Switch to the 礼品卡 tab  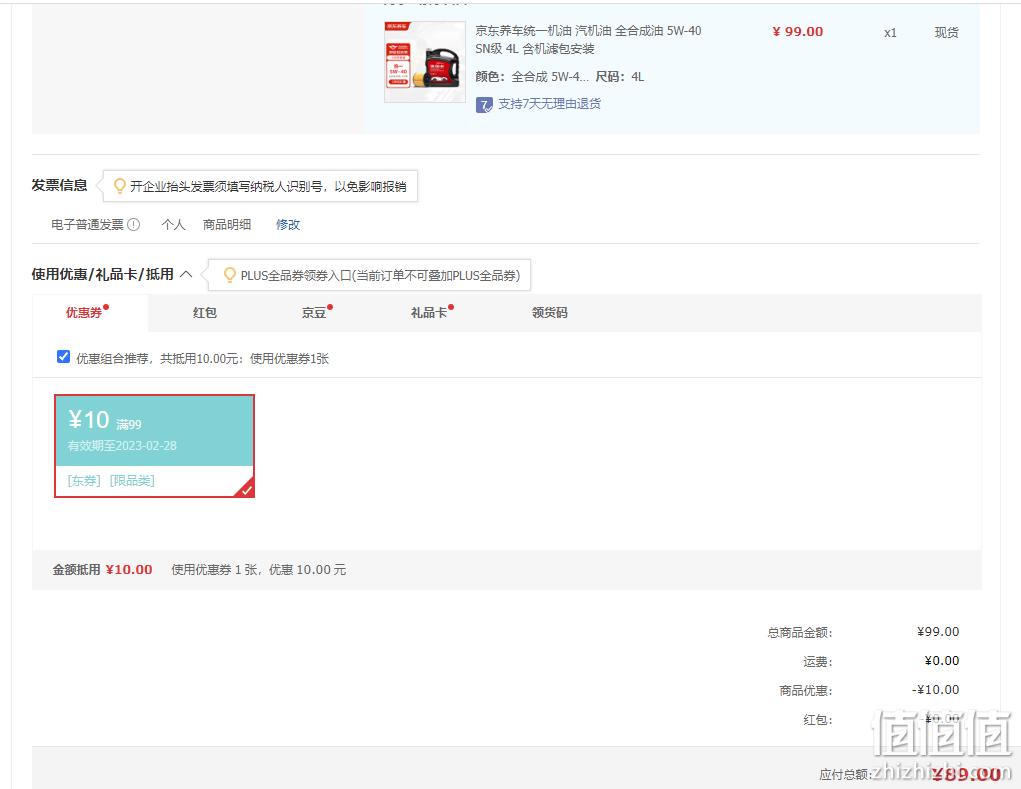[429, 313]
